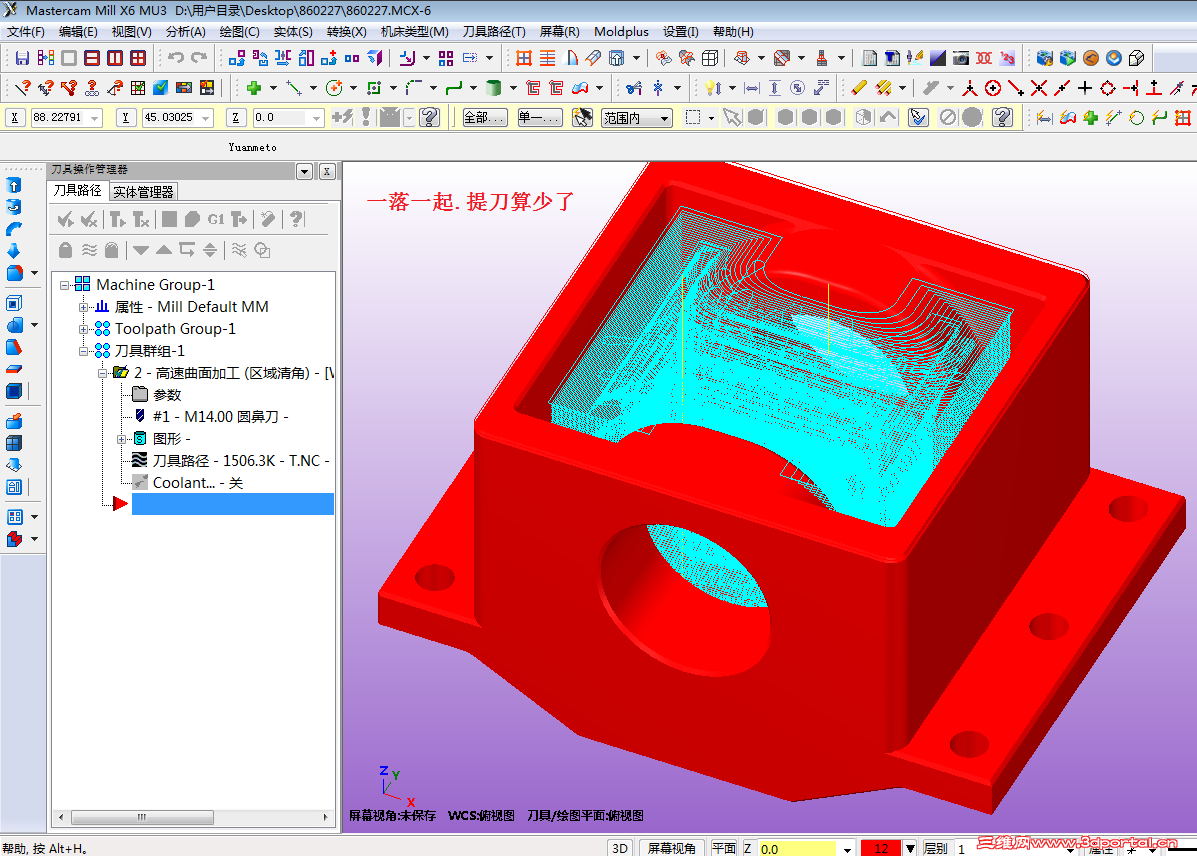The height and width of the screenshot is (856, 1197).
Task: Click the G1 post toolpath icon
Action: point(216,220)
